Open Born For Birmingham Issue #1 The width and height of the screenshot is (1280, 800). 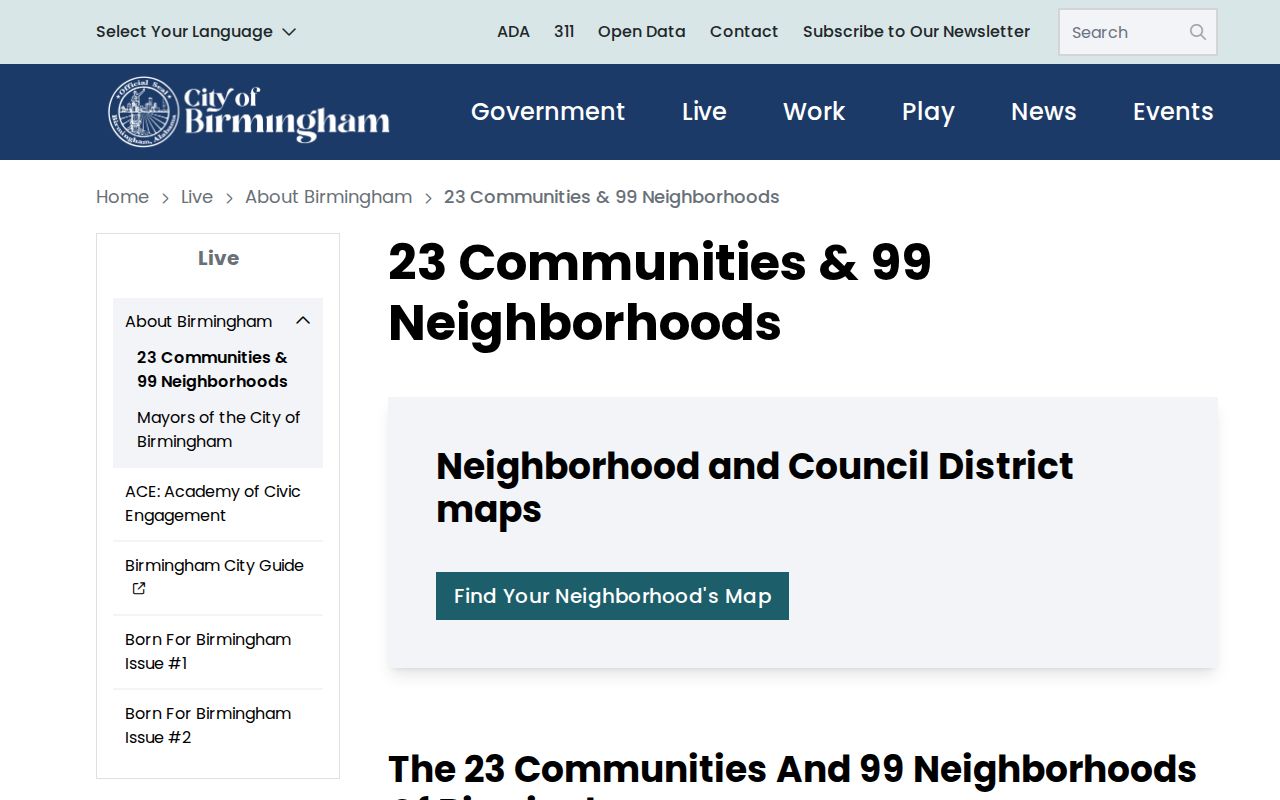(x=208, y=651)
